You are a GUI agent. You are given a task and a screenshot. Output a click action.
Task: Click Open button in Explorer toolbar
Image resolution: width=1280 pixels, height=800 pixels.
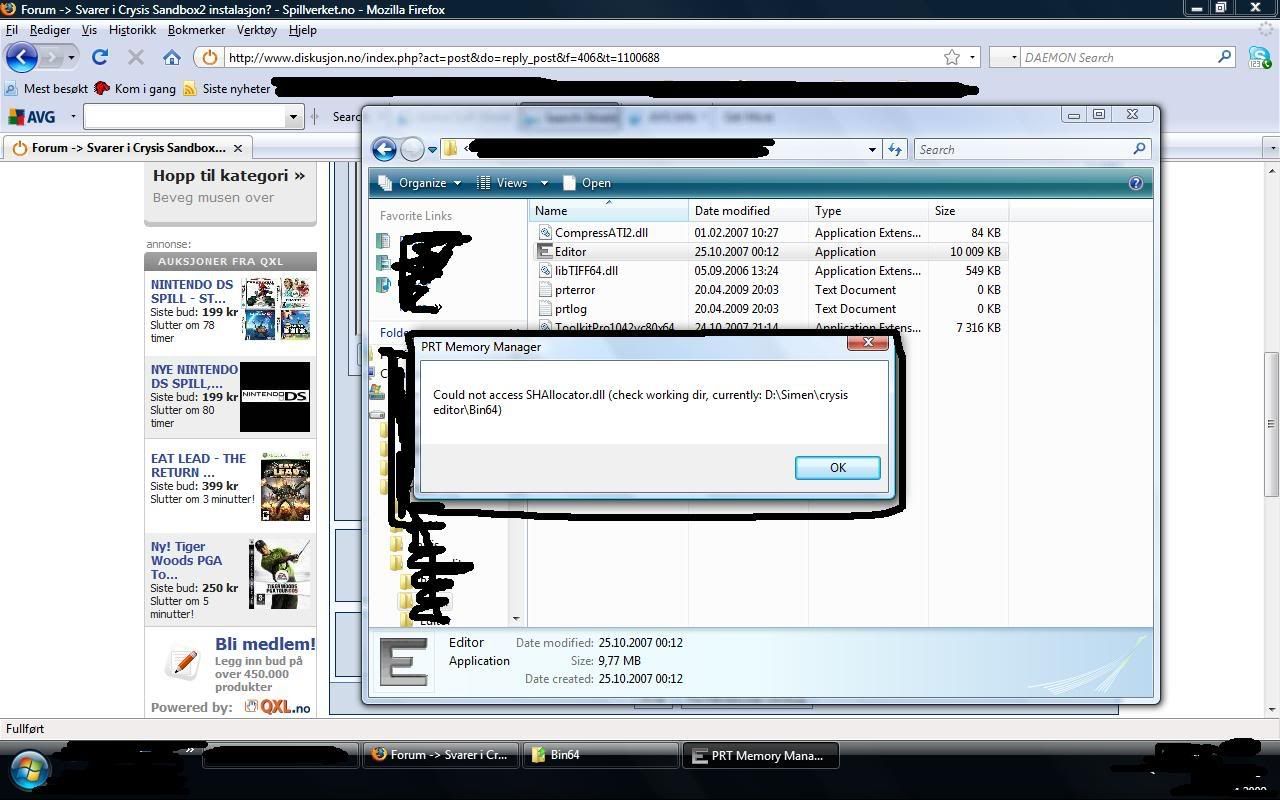(587, 183)
